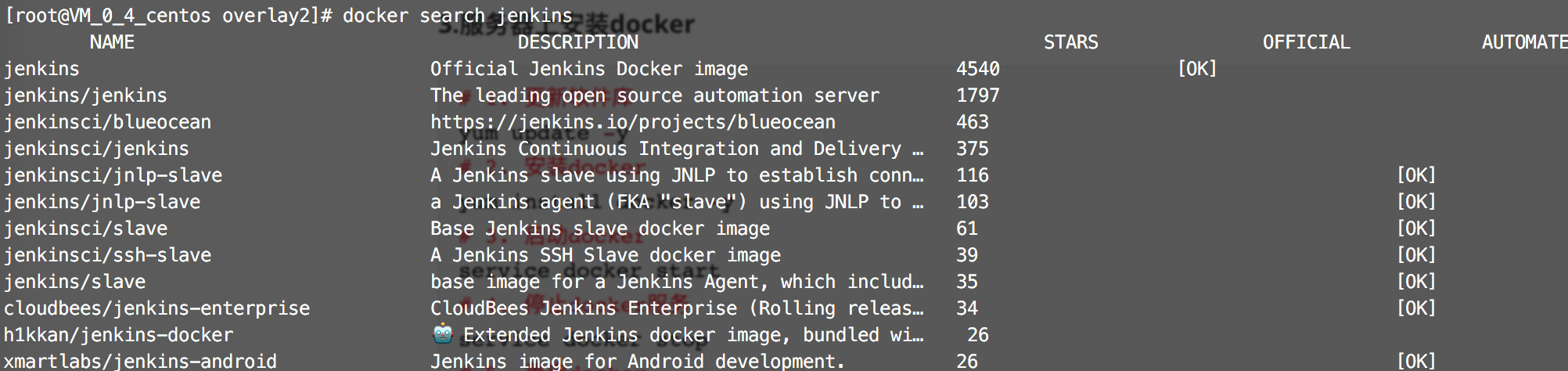Select the NAME column header
The height and width of the screenshot is (371, 1568).
[112, 42]
